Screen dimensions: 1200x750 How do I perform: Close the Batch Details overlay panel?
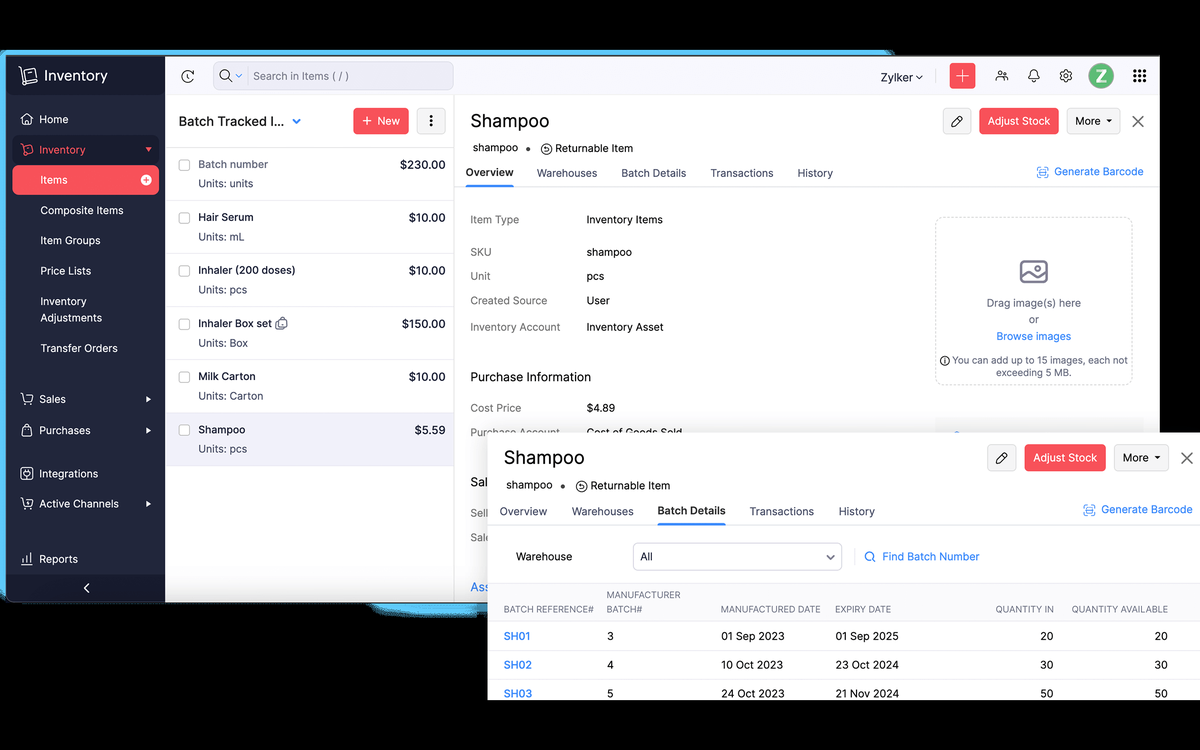click(x=1187, y=458)
